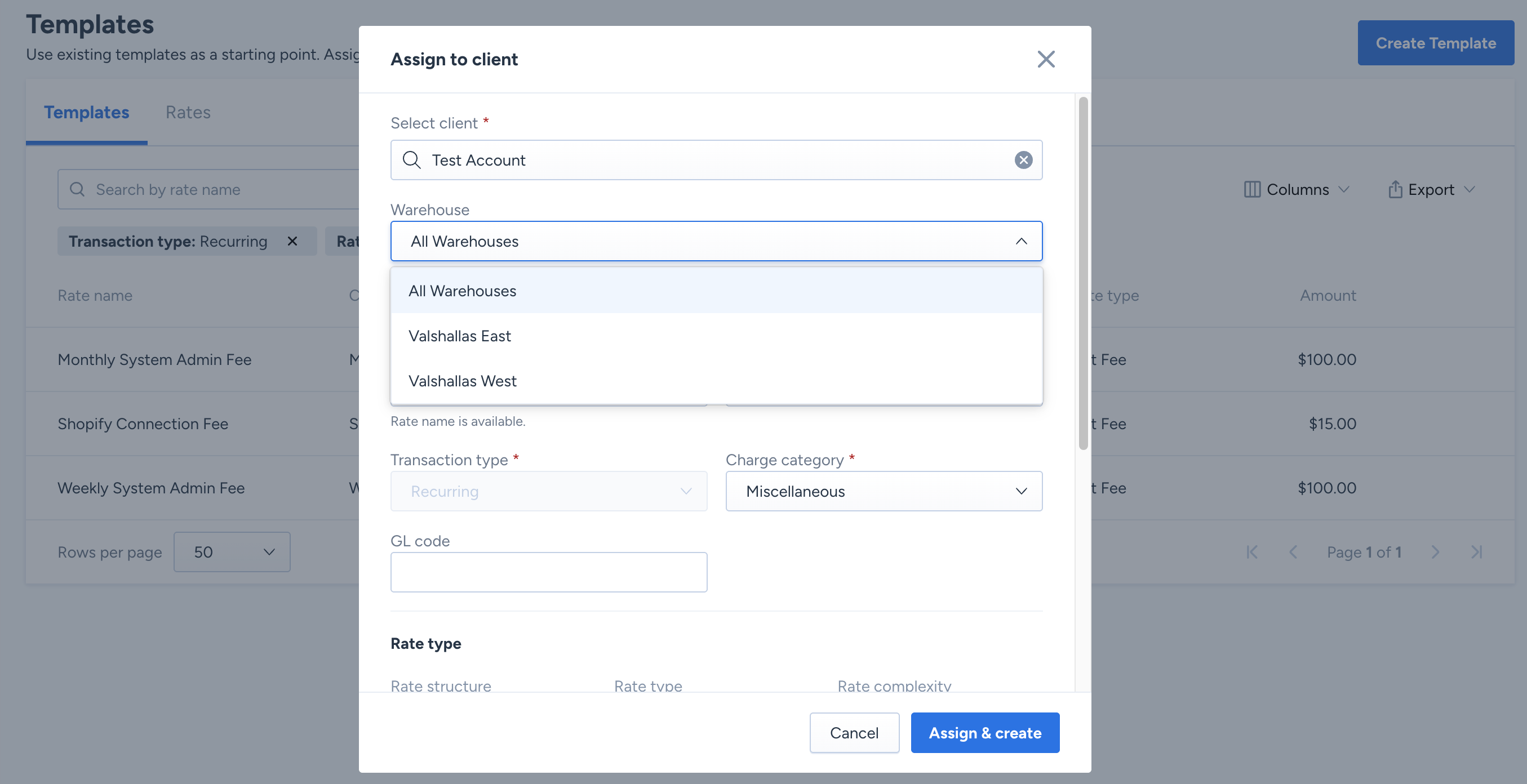This screenshot has width=1527, height=784.
Task: Go to previous page icon
Action: click(1294, 553)
